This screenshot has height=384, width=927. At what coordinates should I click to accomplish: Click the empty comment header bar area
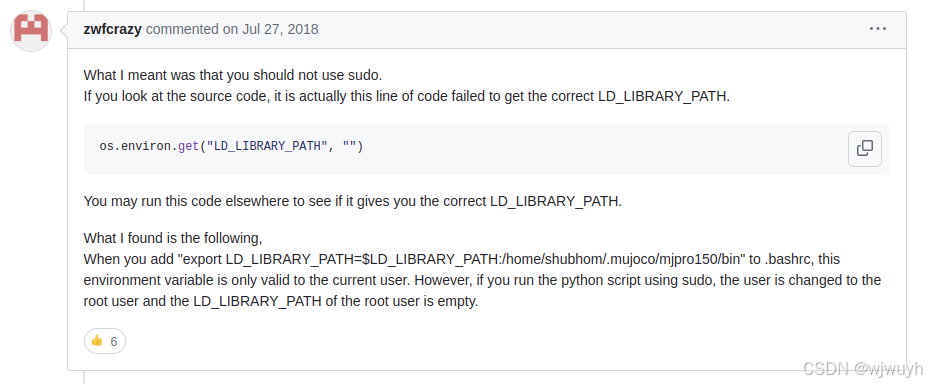(x=591, y=29)
